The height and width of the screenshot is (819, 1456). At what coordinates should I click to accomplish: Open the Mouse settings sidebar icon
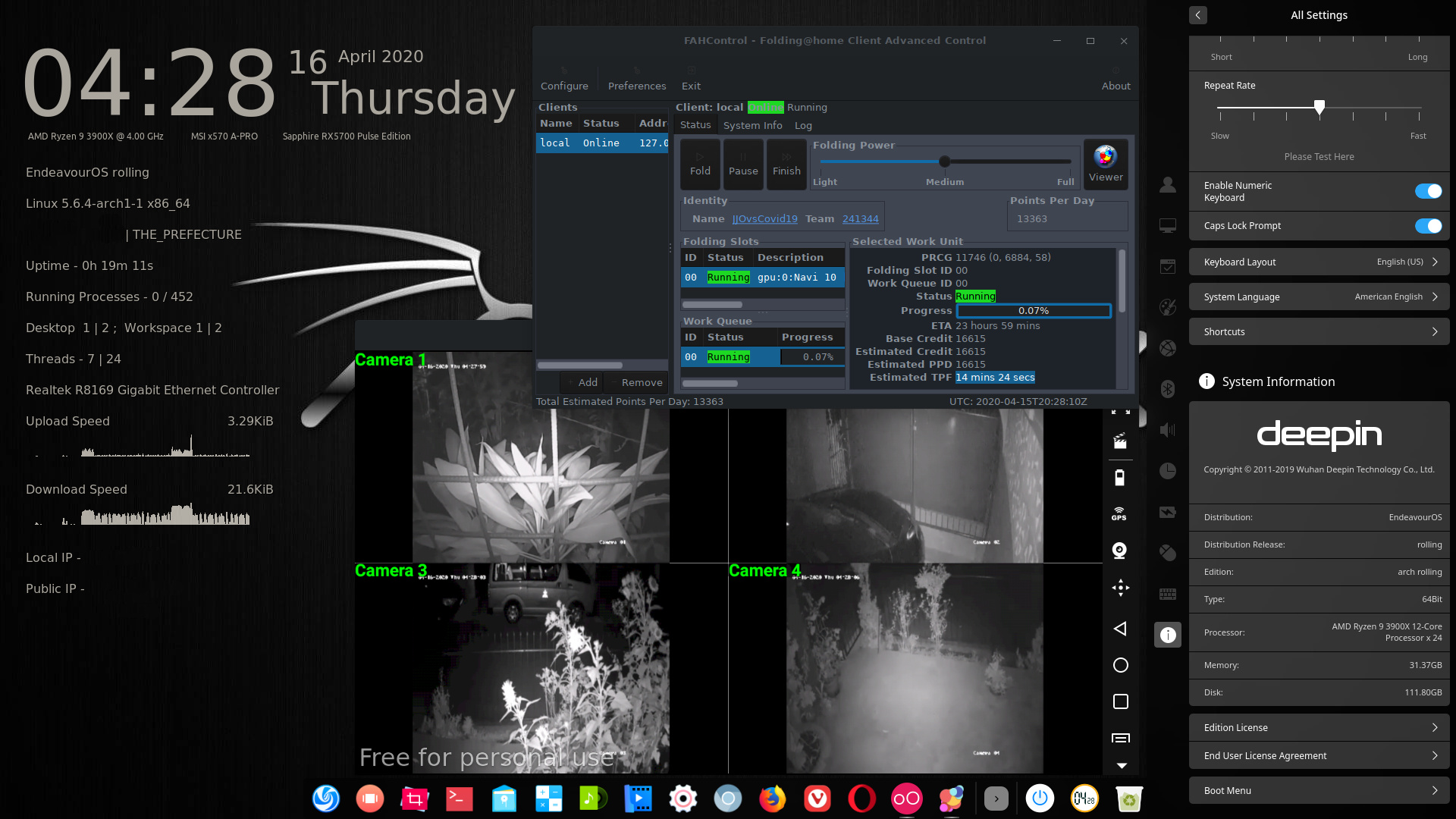(1168, 553)
